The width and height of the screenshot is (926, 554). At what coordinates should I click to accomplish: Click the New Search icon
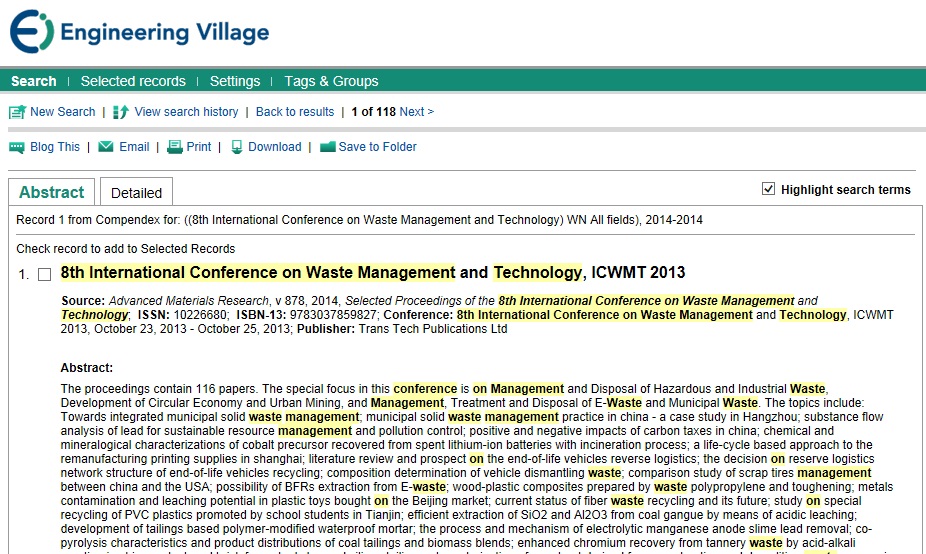[x=17, y=112]
